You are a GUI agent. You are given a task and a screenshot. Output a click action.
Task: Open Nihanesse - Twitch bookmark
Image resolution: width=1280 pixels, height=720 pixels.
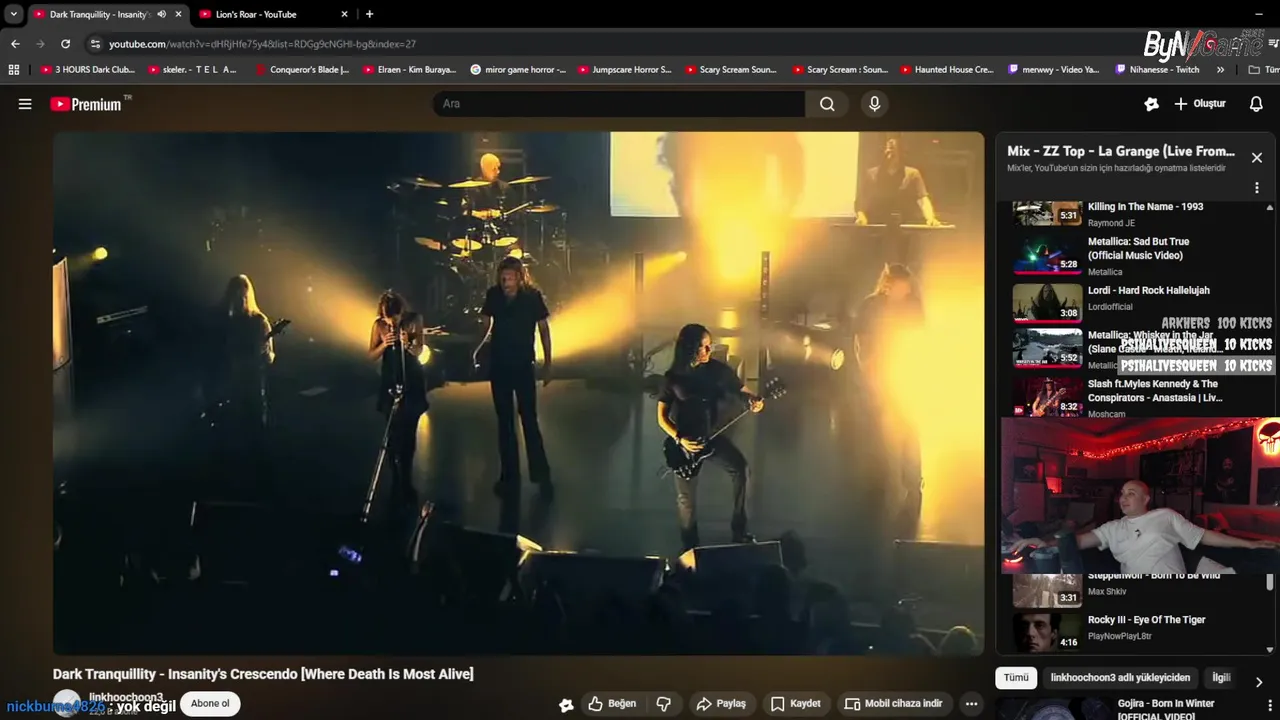(1155, 70)
